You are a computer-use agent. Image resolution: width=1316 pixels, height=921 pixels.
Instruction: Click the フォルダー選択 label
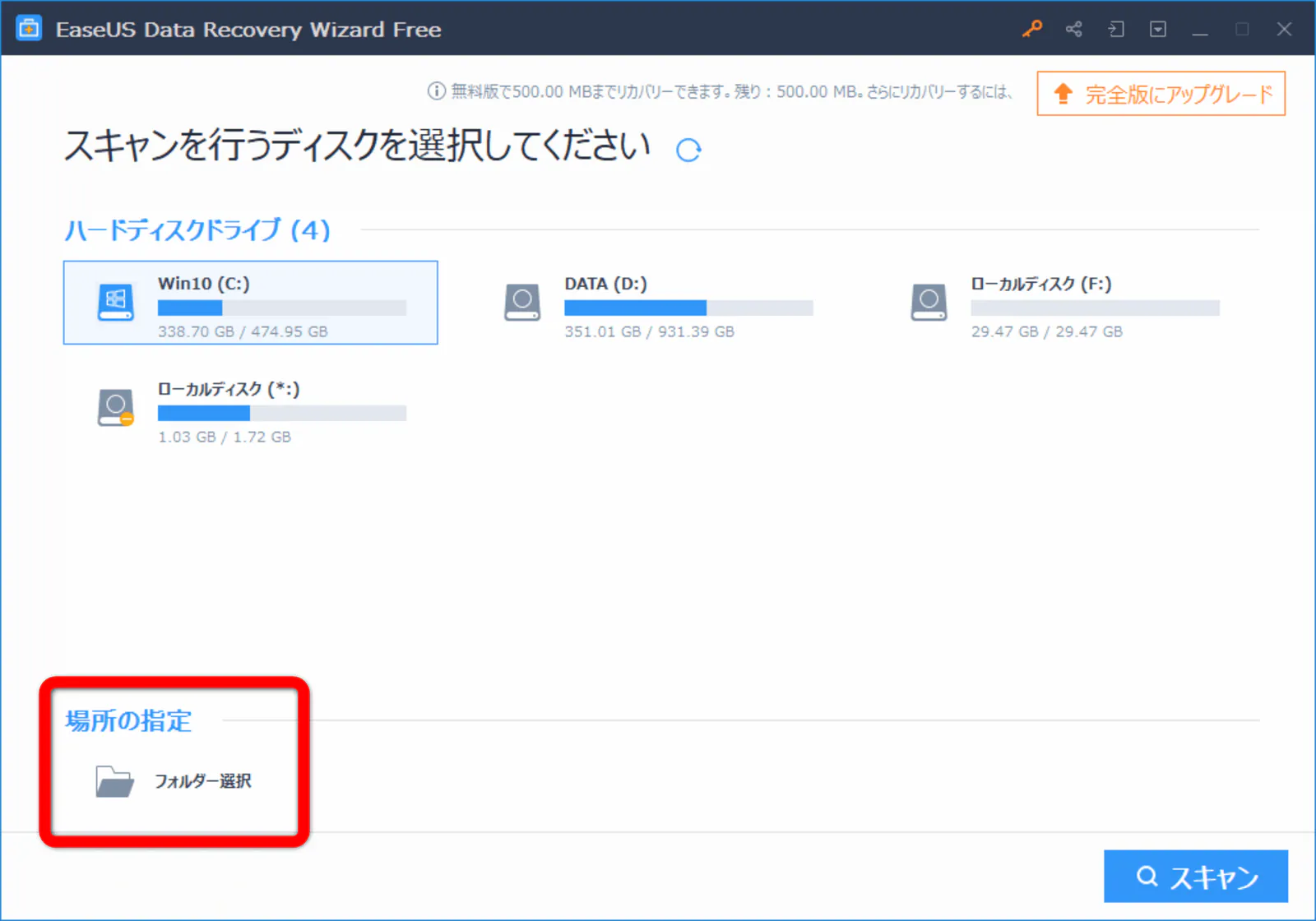click(203, 781)
